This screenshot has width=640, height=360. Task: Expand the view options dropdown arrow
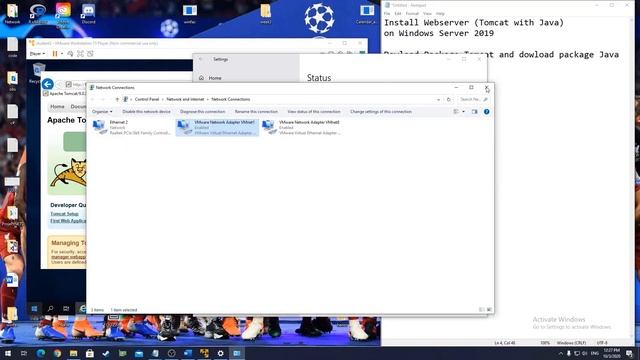463,111
